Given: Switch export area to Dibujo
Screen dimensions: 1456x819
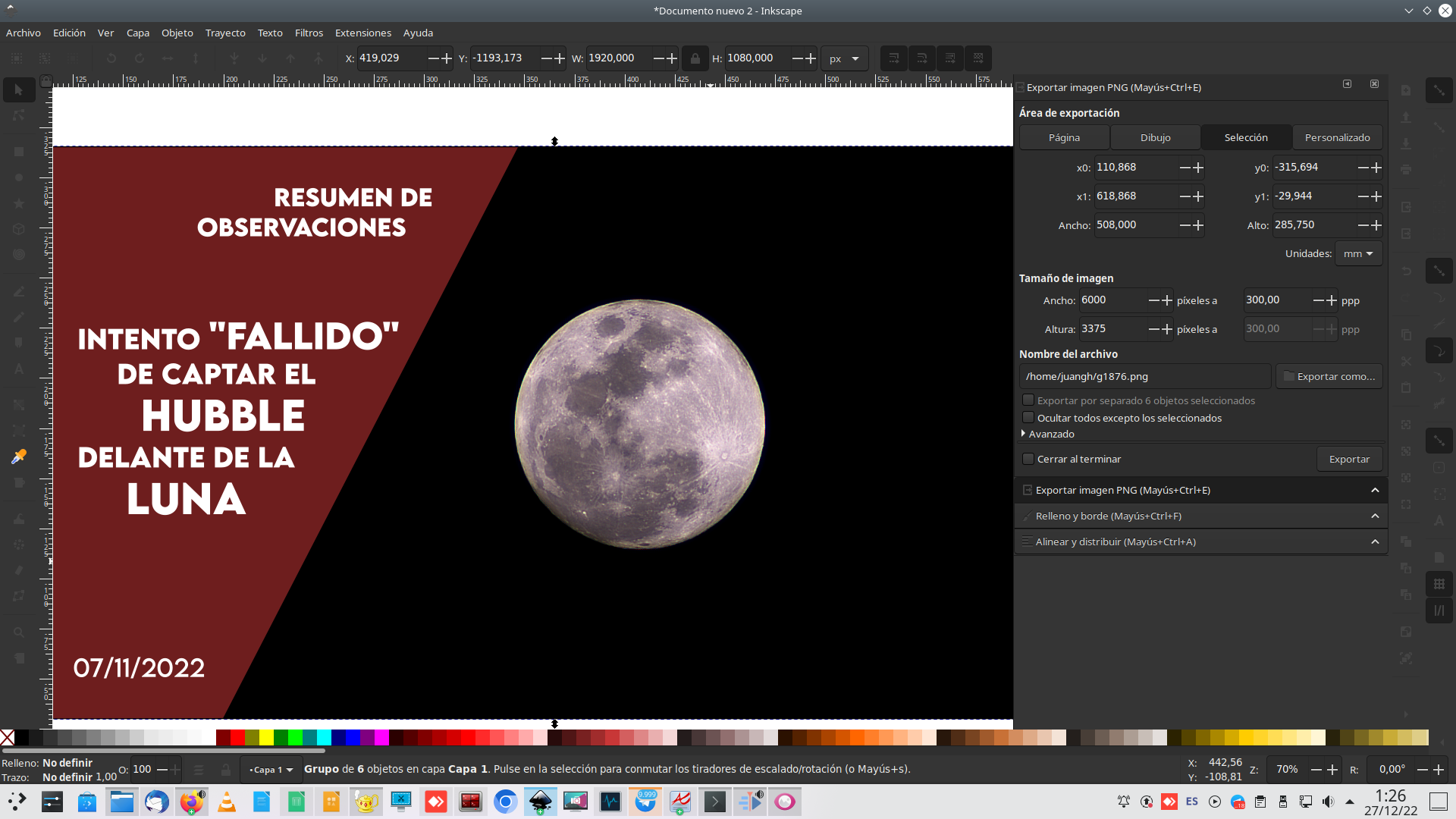Looking at the screenshot, I should (x=1155, y=137).
